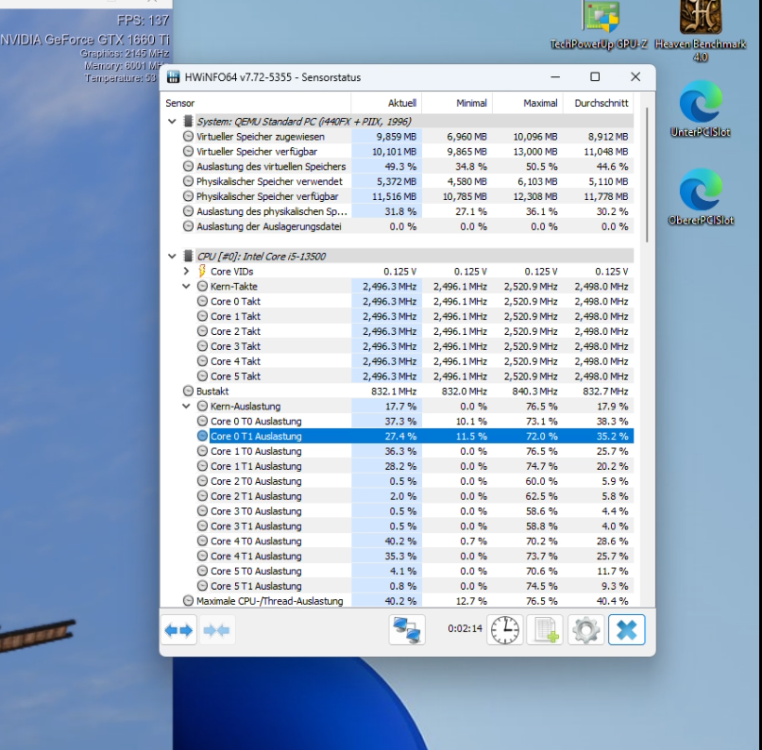
Task: Click the Durchschnitt column header
Action: (599, 103)
